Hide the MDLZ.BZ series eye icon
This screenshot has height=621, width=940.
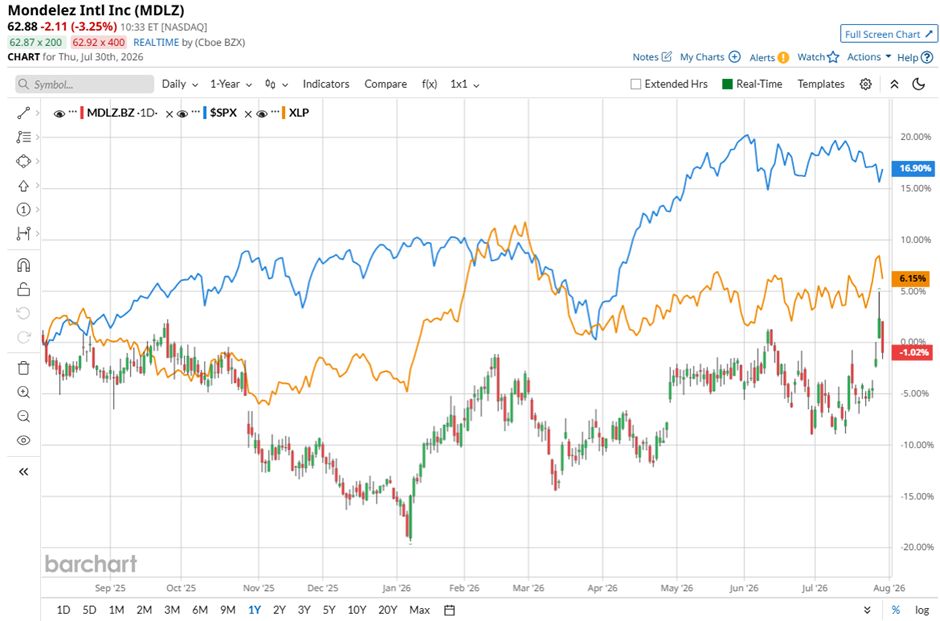point(59,113)
